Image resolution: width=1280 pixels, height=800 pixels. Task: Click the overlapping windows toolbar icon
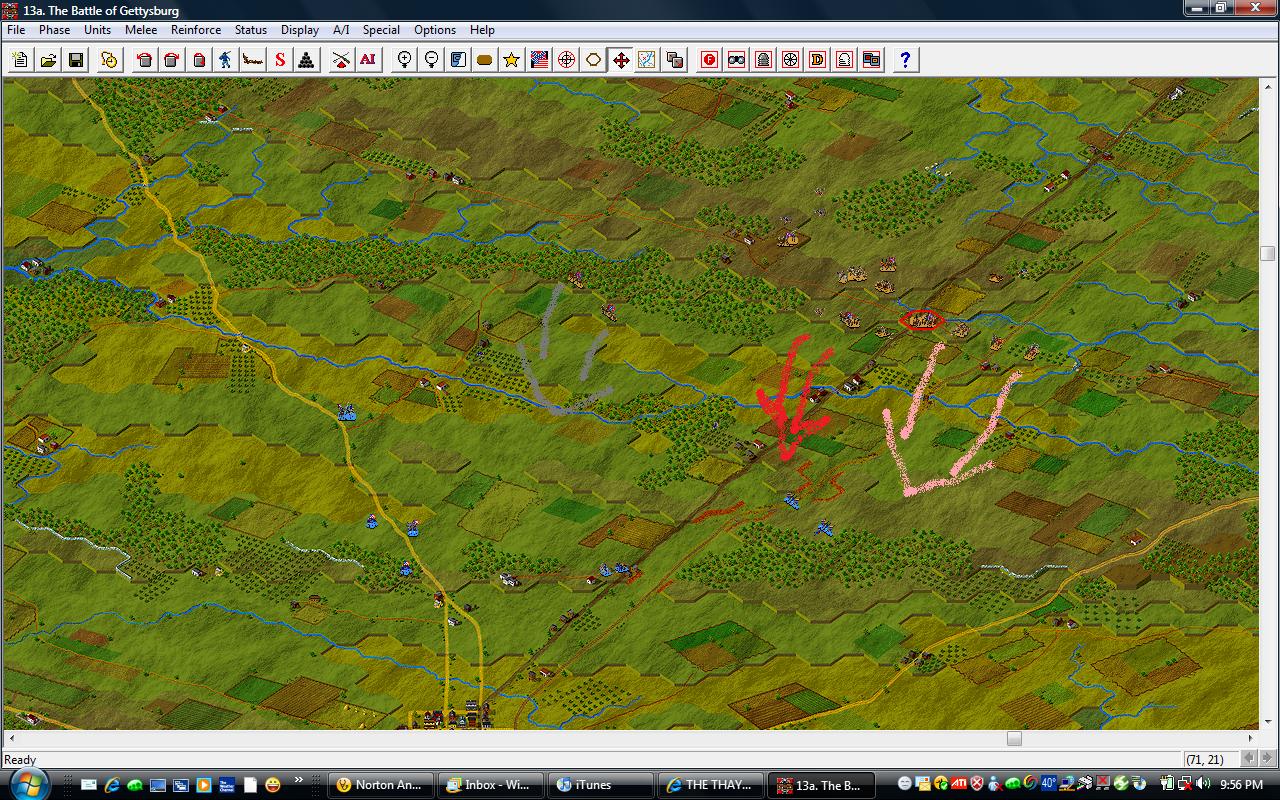[x=872, y=60]
